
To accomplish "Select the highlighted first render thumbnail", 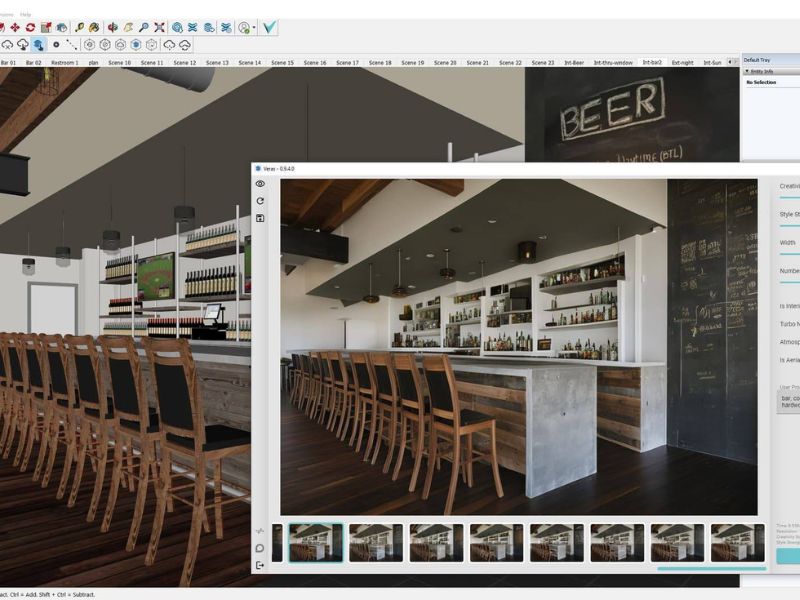I will pos(316,543).
